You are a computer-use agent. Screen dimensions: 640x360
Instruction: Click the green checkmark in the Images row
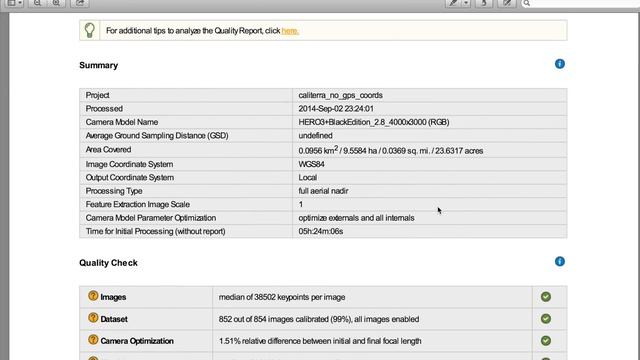546,297
